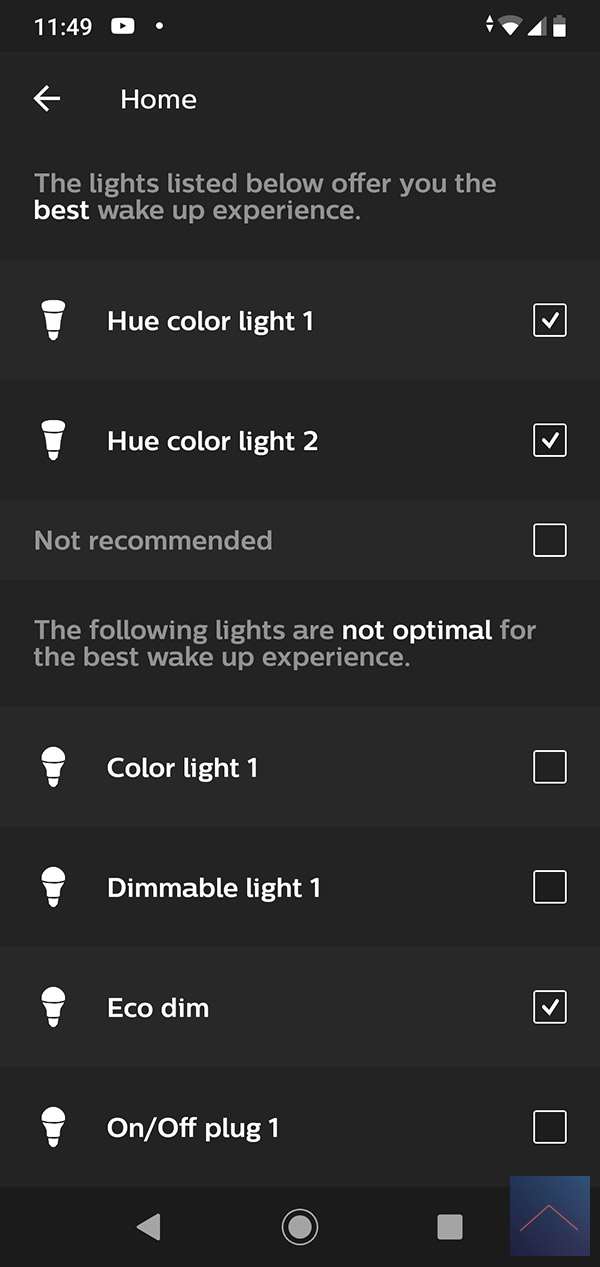Tap the back arrow icon
600x1267 pixels.
(47, 99)
